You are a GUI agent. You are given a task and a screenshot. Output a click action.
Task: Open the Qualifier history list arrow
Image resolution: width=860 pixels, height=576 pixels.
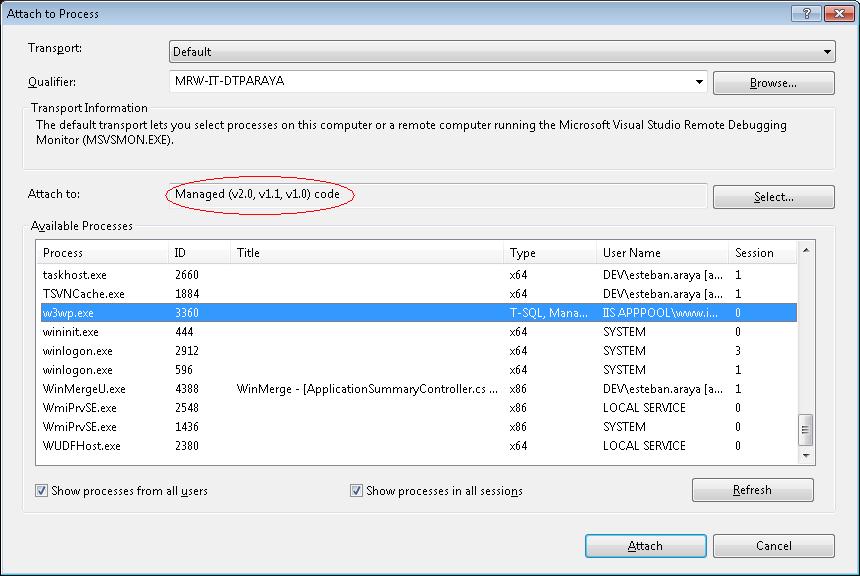point(700,83)
